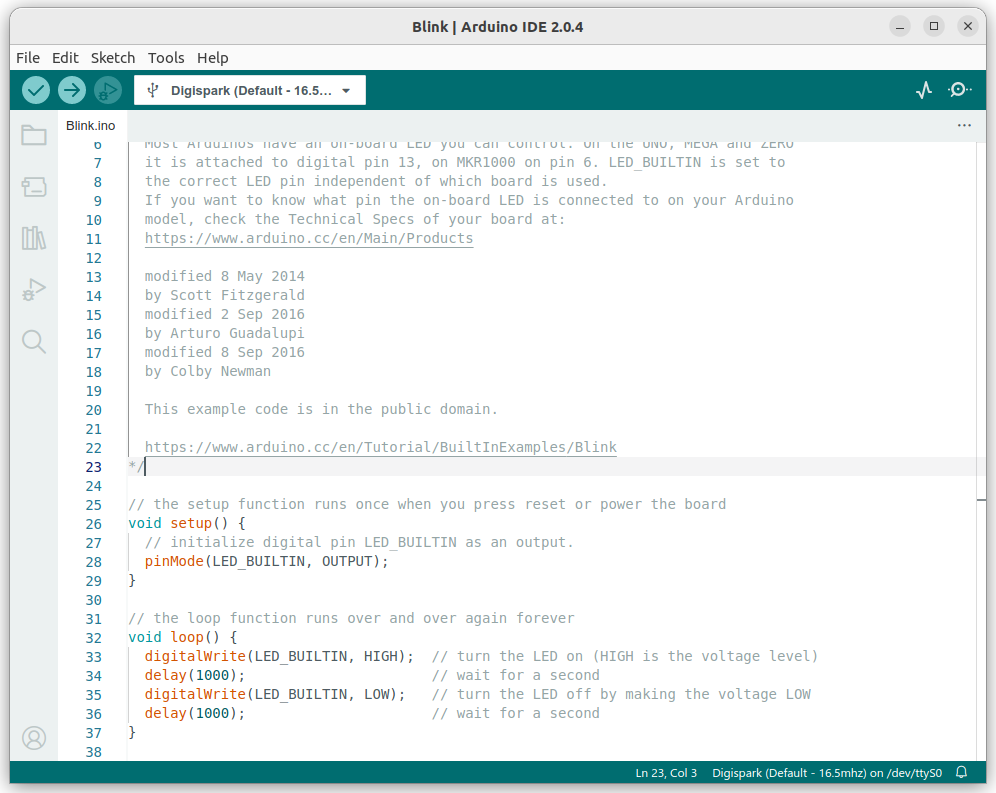
Task: Open the Serial Plotter
Action: 924,90
